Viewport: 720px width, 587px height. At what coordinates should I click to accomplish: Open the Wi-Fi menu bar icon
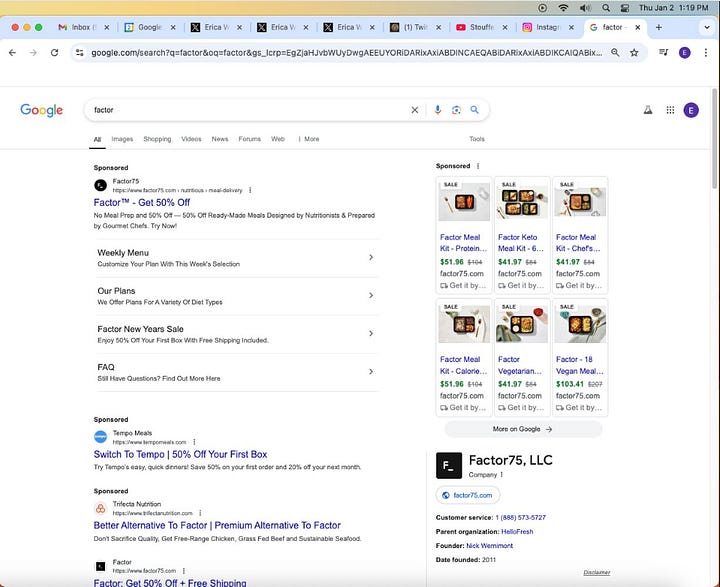coord(563,8)
